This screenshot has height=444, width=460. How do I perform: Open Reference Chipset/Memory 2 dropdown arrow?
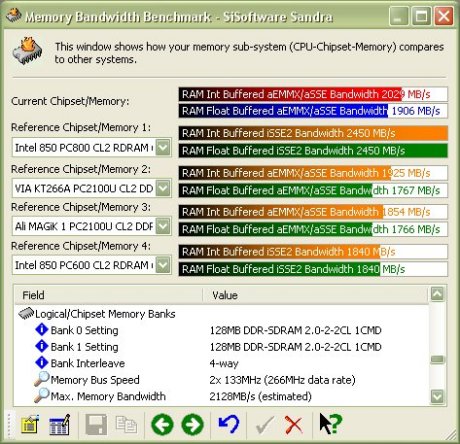pos(163,188)
